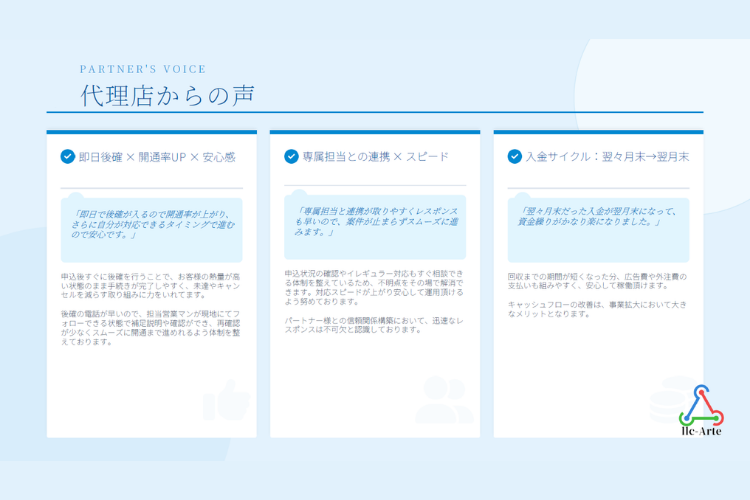This screenshot has height=500, width=750.
Task: Click the paragraph starting 申込後すぐに後確を行う
Action: (x=151, y=286)
